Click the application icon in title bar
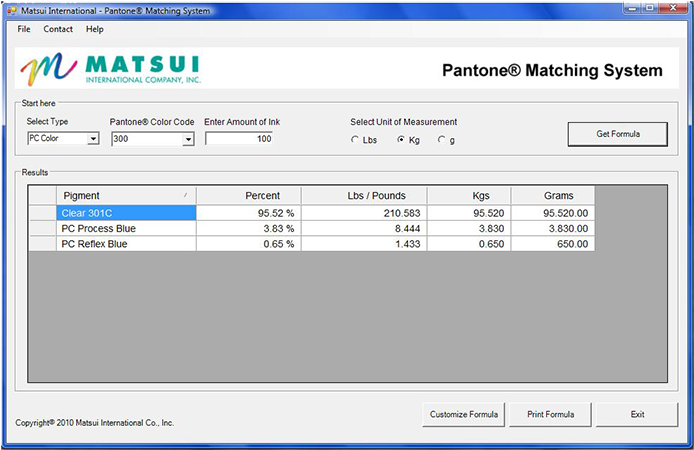Viewport: 694px width, 450px height. [x=12, y=10]
